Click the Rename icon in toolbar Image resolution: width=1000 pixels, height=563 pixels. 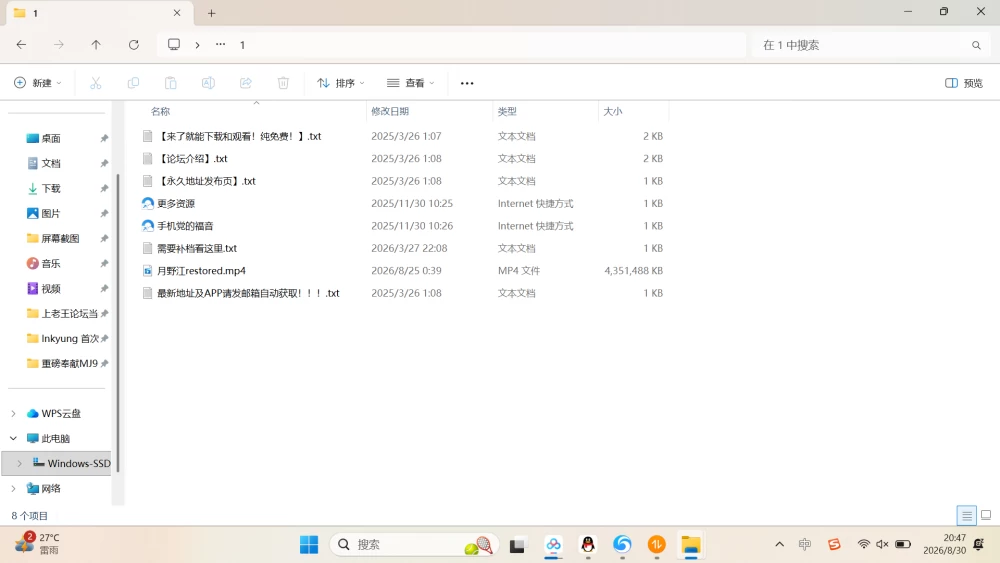point(208,83)
